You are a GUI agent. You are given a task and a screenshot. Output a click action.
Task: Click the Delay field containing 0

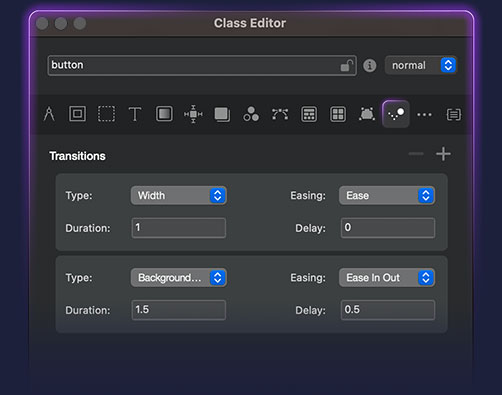(x=388, y=228)
